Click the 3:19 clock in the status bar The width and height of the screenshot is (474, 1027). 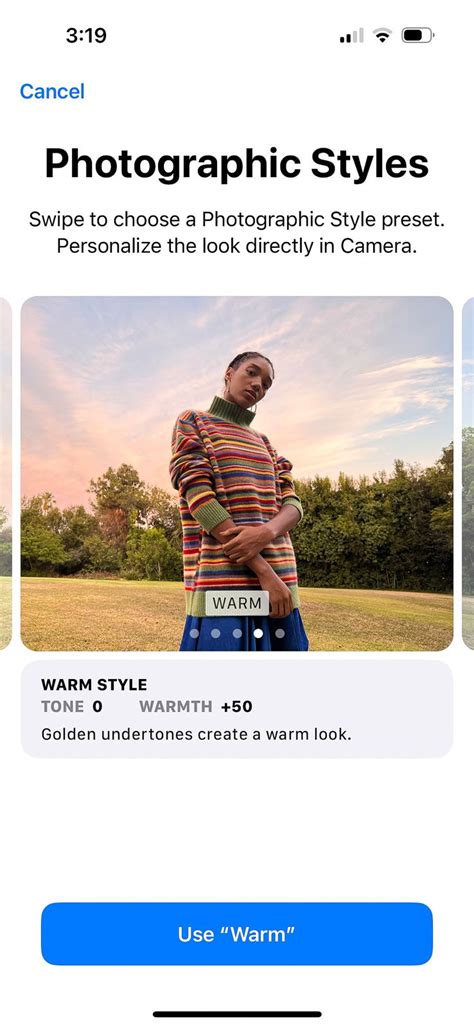click(85, 35)
